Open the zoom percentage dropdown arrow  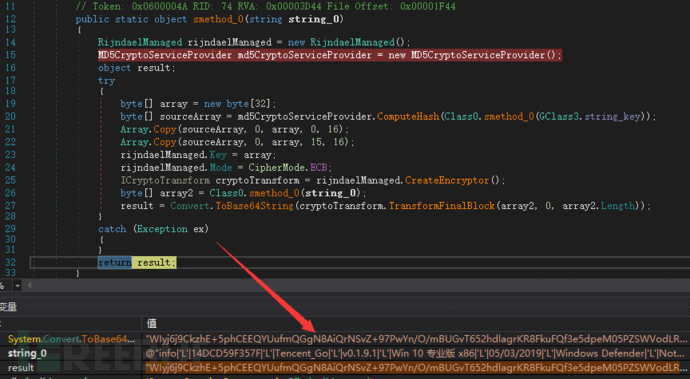[x=17, y=286]
